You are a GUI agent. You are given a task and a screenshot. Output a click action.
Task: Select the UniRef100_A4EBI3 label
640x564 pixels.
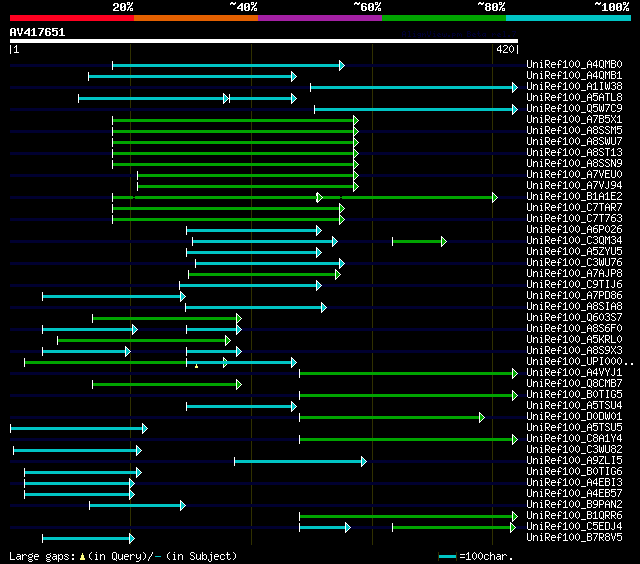click(x=574, y=483)
